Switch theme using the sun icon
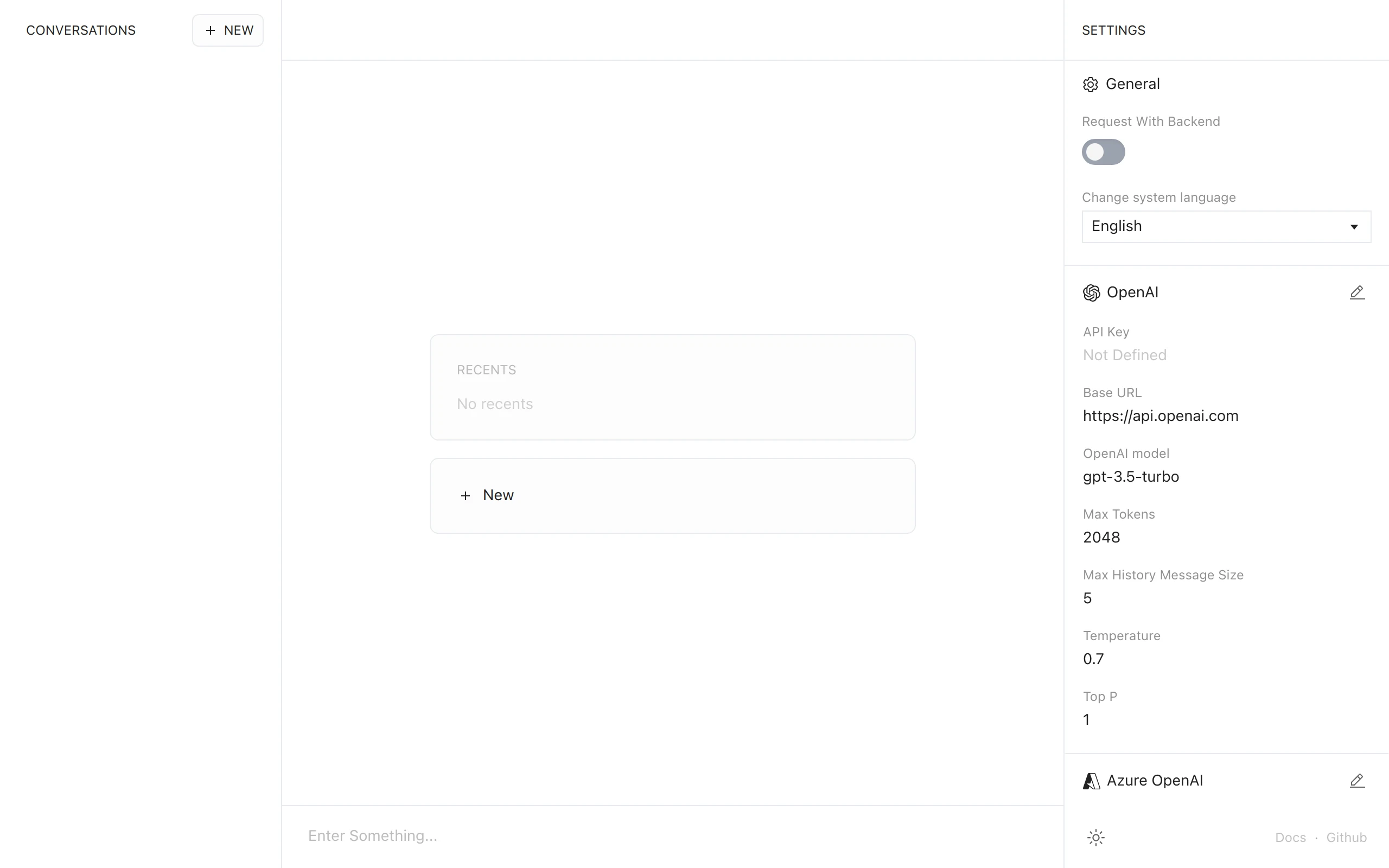Image resolution: width=1389 pixels, height=868 pixels. [1095, 838]
